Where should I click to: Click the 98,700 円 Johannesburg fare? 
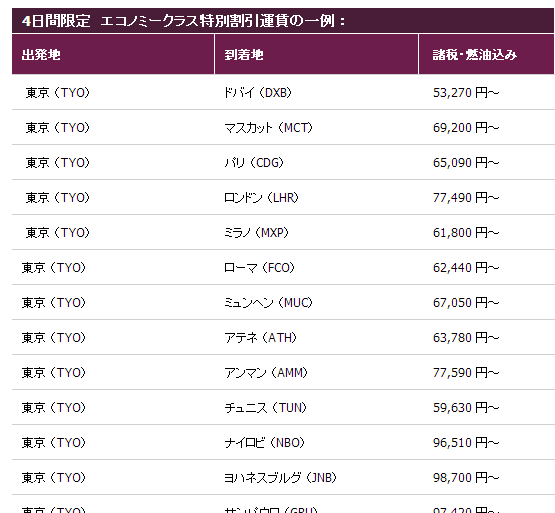pos(466,478)
